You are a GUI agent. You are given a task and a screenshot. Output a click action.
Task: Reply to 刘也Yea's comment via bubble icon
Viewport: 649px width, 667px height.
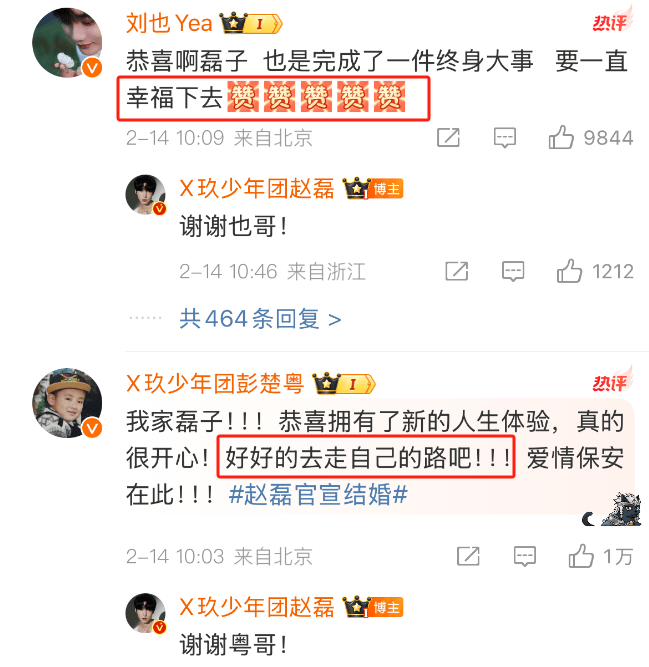tap(505, 138)
